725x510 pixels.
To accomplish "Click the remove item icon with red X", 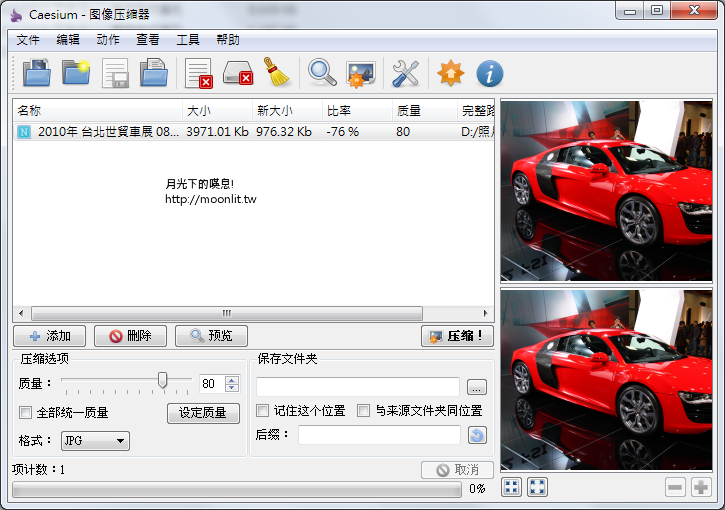I will [x=198, y=73].
